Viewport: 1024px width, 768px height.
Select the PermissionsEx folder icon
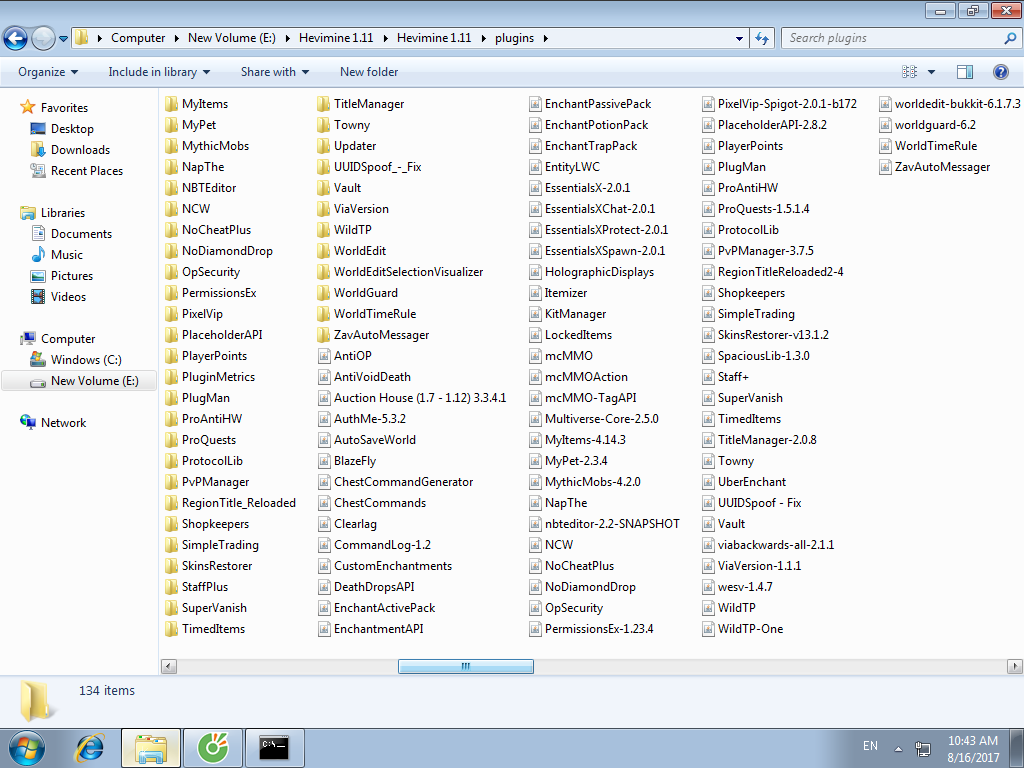[171, 293]
